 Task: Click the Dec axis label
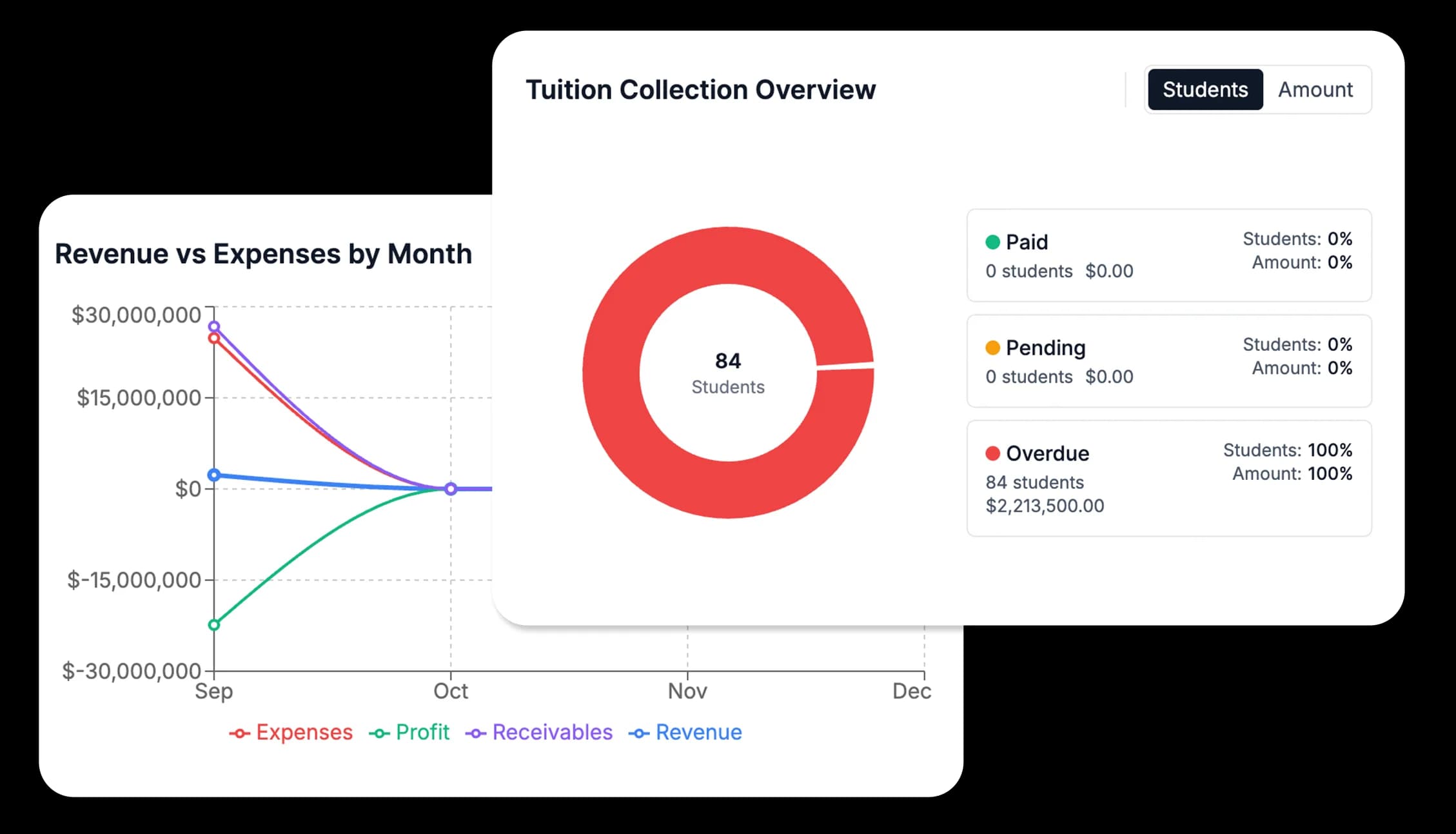pos(912,691)
